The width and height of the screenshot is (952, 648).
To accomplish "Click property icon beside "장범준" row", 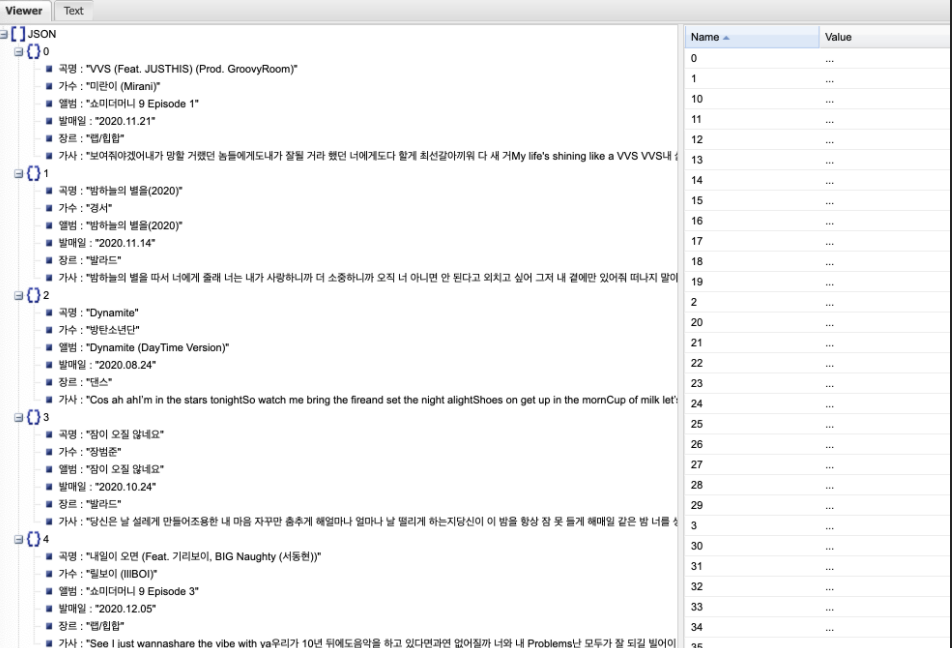I will click(49, 452).
